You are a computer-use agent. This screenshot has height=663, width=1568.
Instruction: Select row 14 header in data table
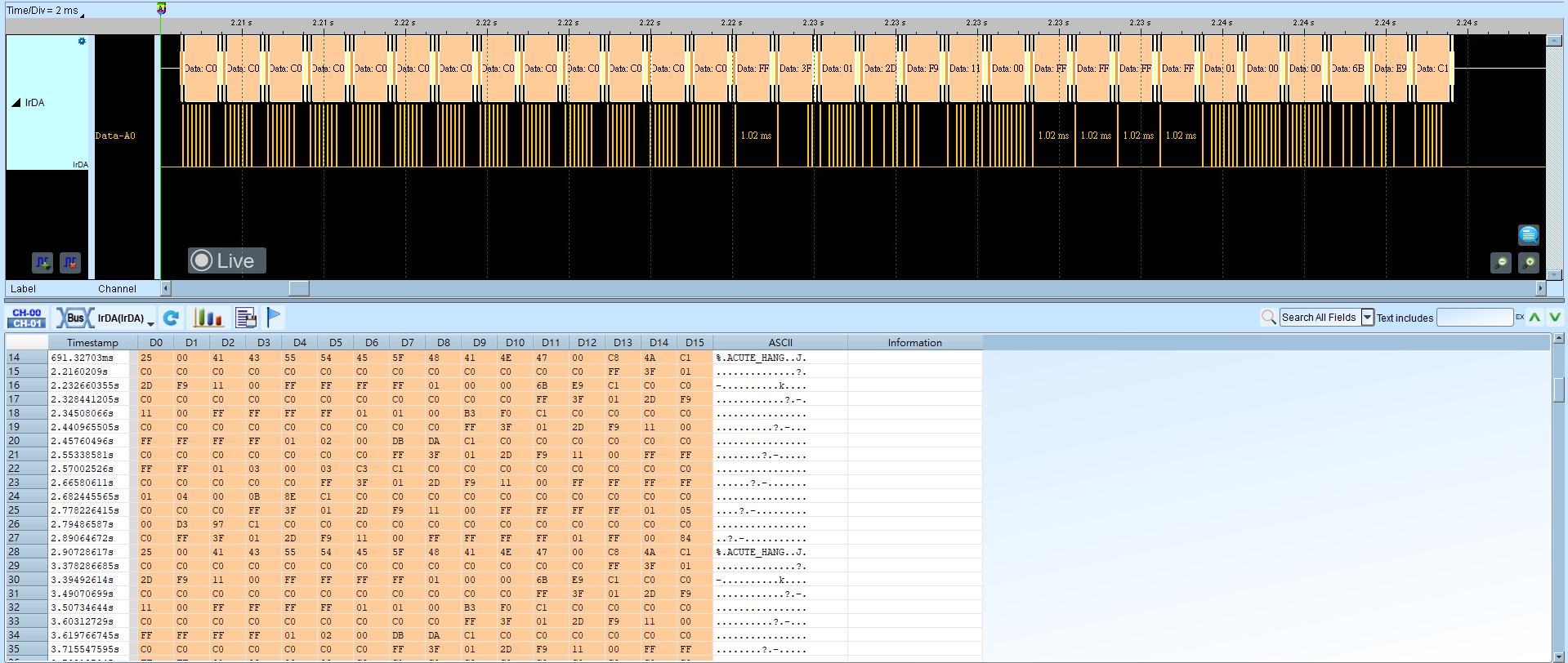click(26, 358)
